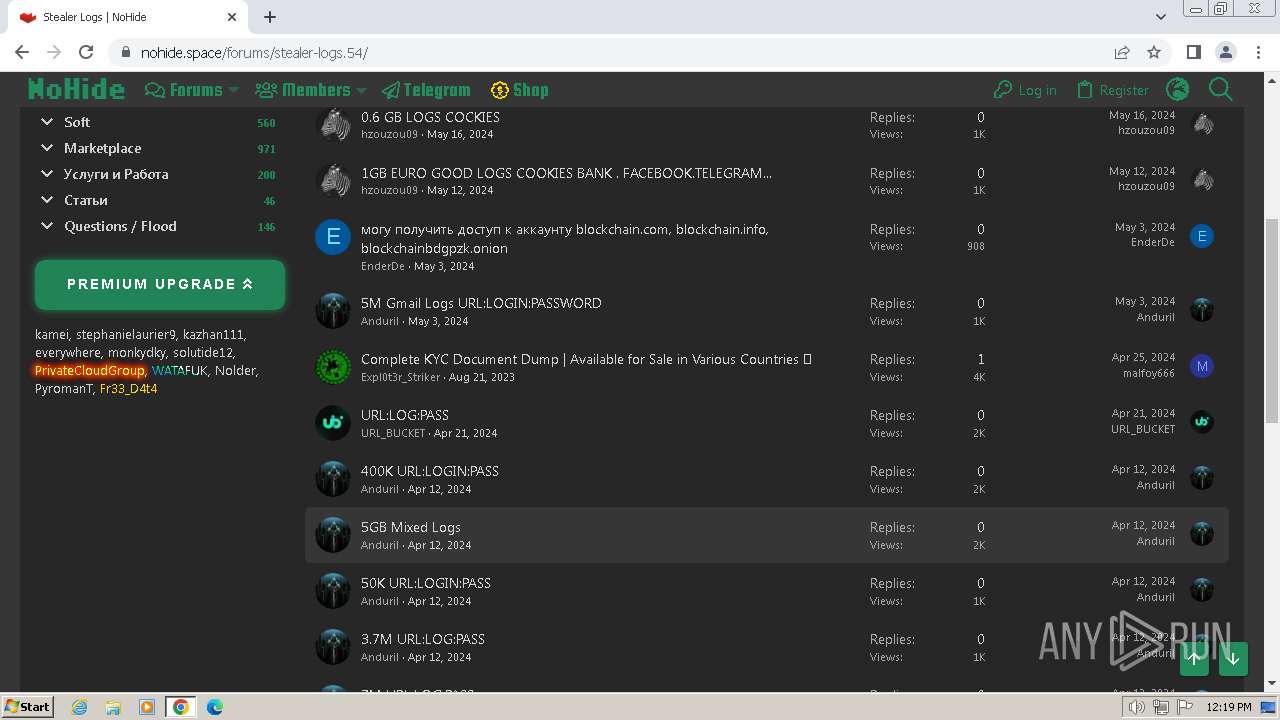This screenshot has width=1280, height=720.
Task: Open the 0.6 GB LOGS COCKIES thread
Action: (430, 117)
